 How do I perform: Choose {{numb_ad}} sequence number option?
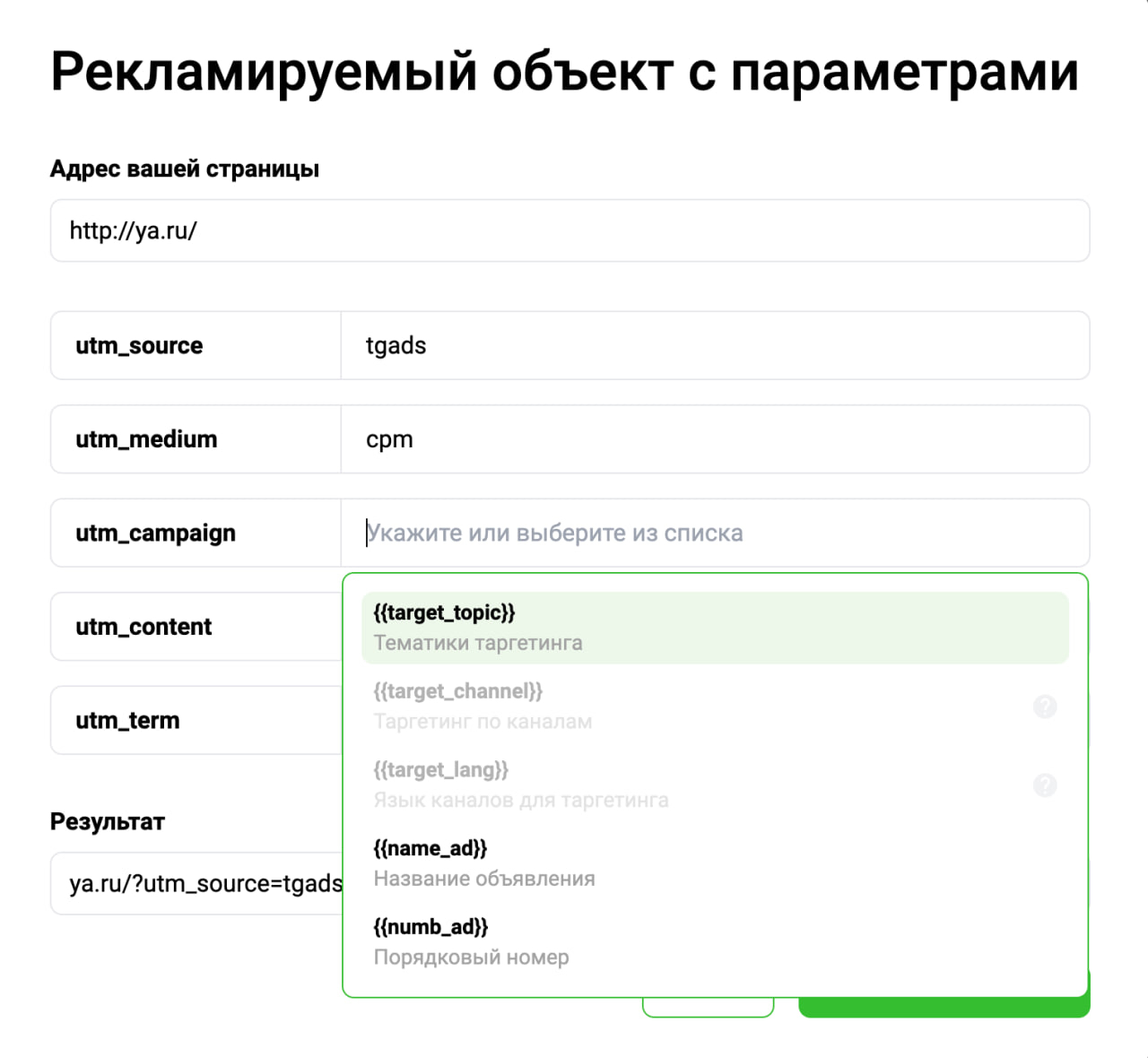[x=715, y=941]
